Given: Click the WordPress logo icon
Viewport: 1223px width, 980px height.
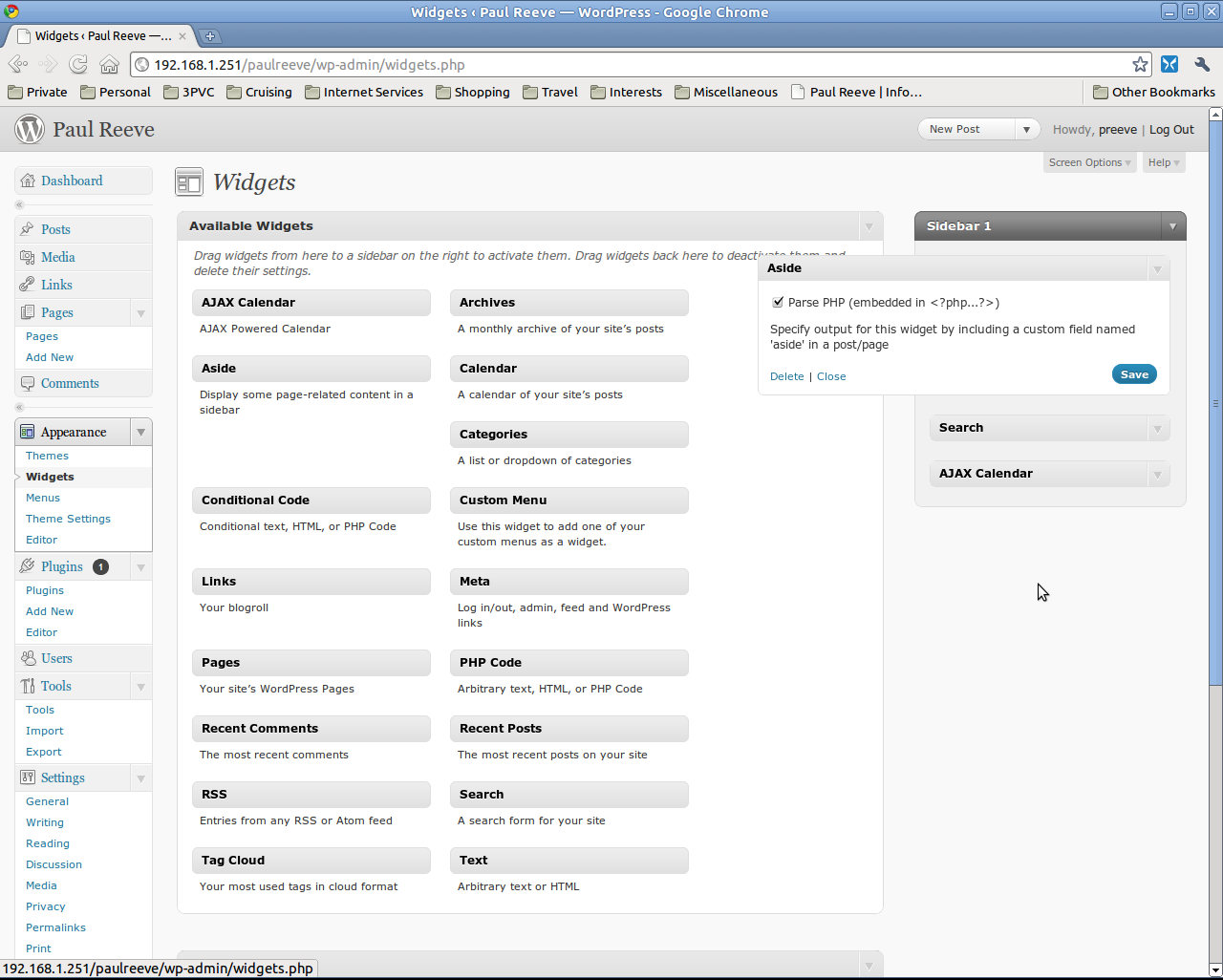Looking at the screenshot, I should click(x=30, y=129).
